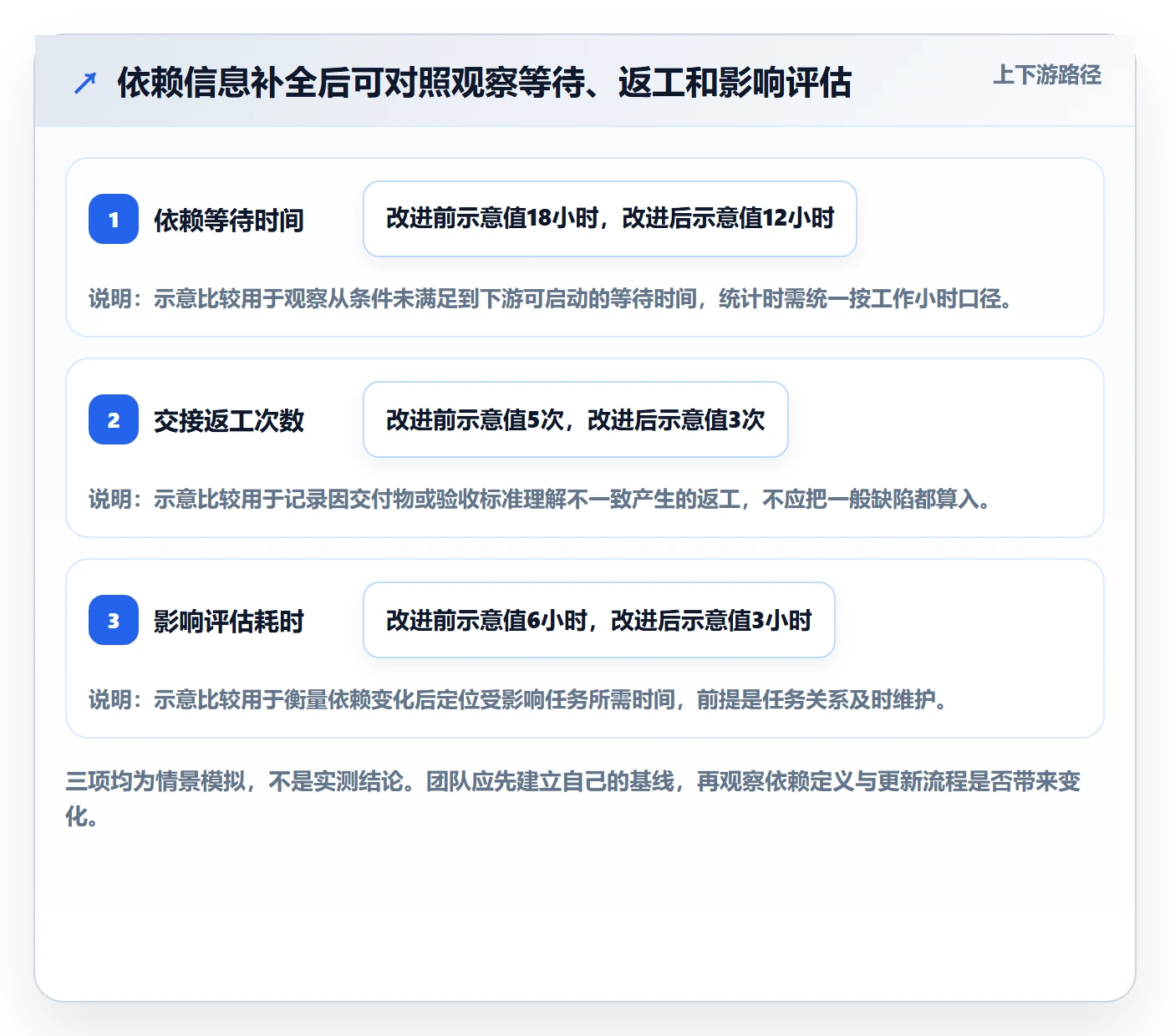
Task: Click the number 3 badge for 影响评估耗时
Action: pyautogui.click(x=114, y=620)
